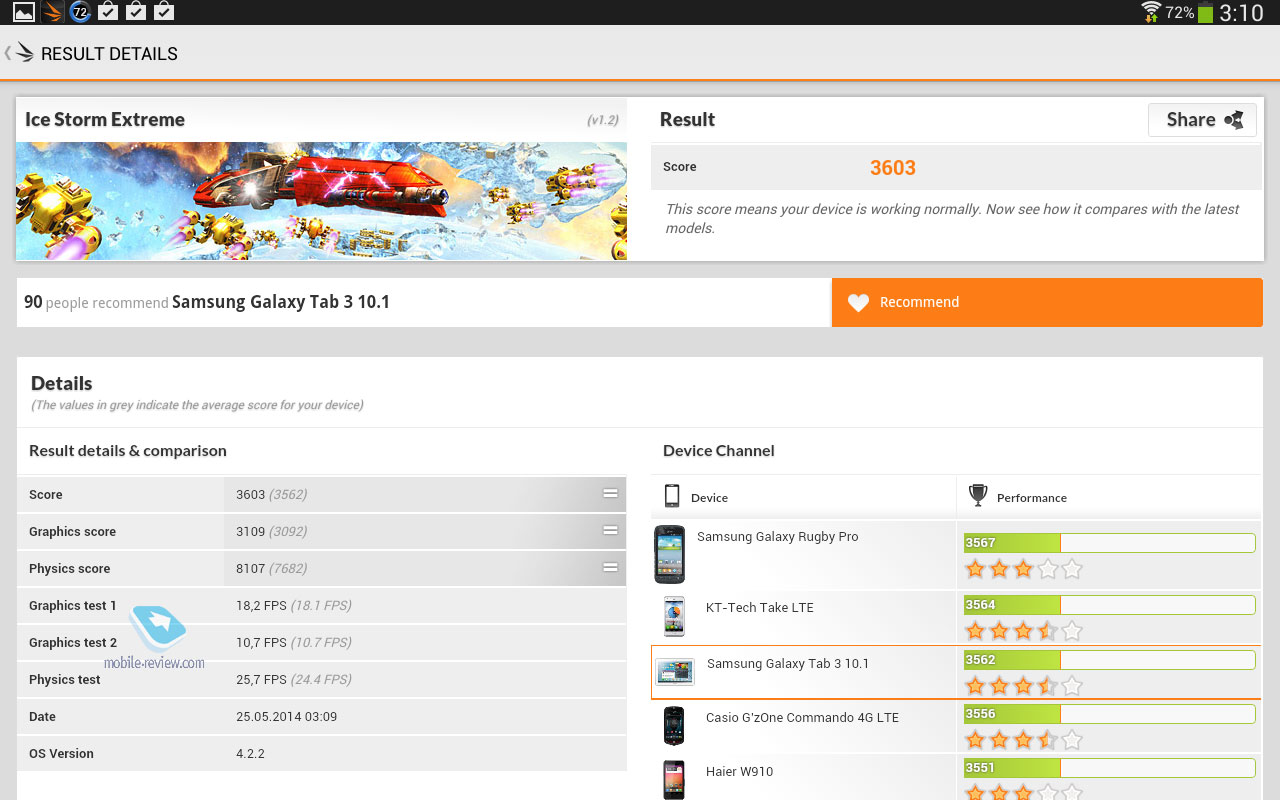Tap the Date value 25.05.2014 03:09
The image size is (1280, 800).
pos(286,716)
